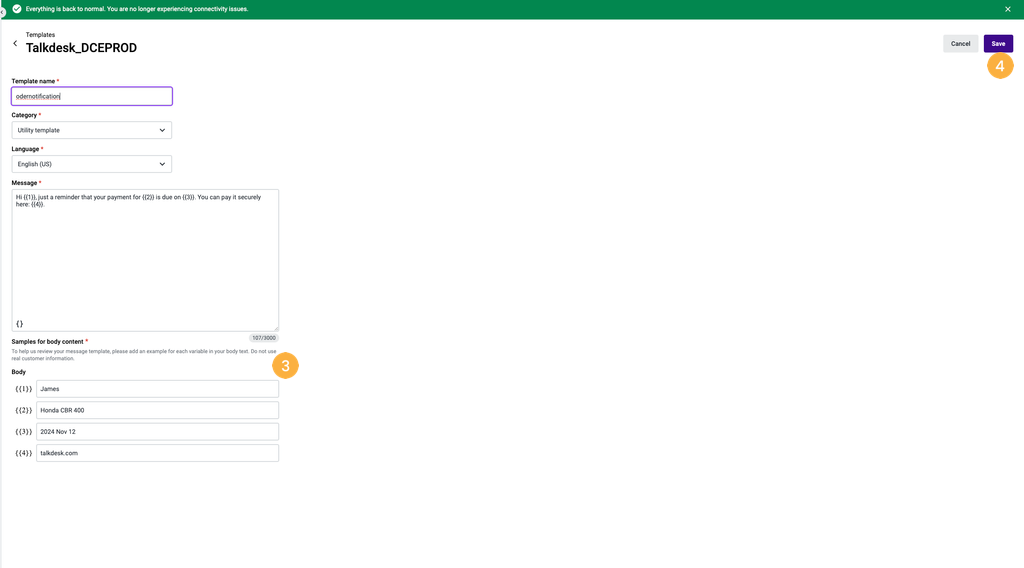The image size is (1024, 568).
Task: Go back using the arrow beside Templates
Action: [15, 43]
